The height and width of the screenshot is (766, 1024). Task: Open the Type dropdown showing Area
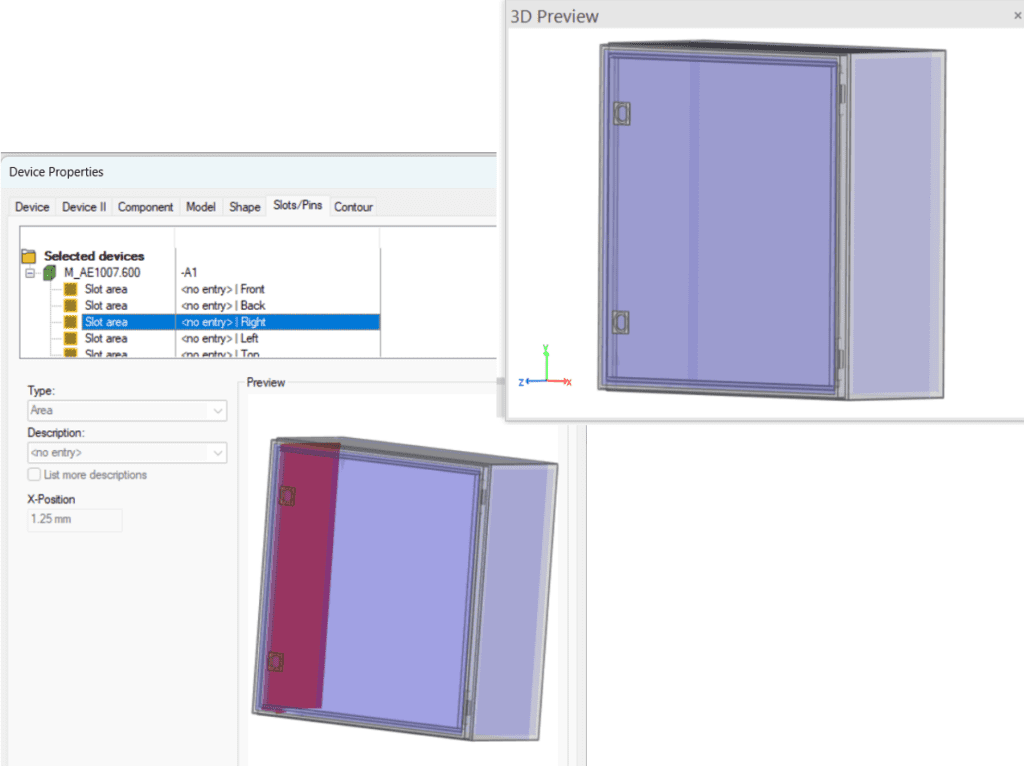pos(218,410)
